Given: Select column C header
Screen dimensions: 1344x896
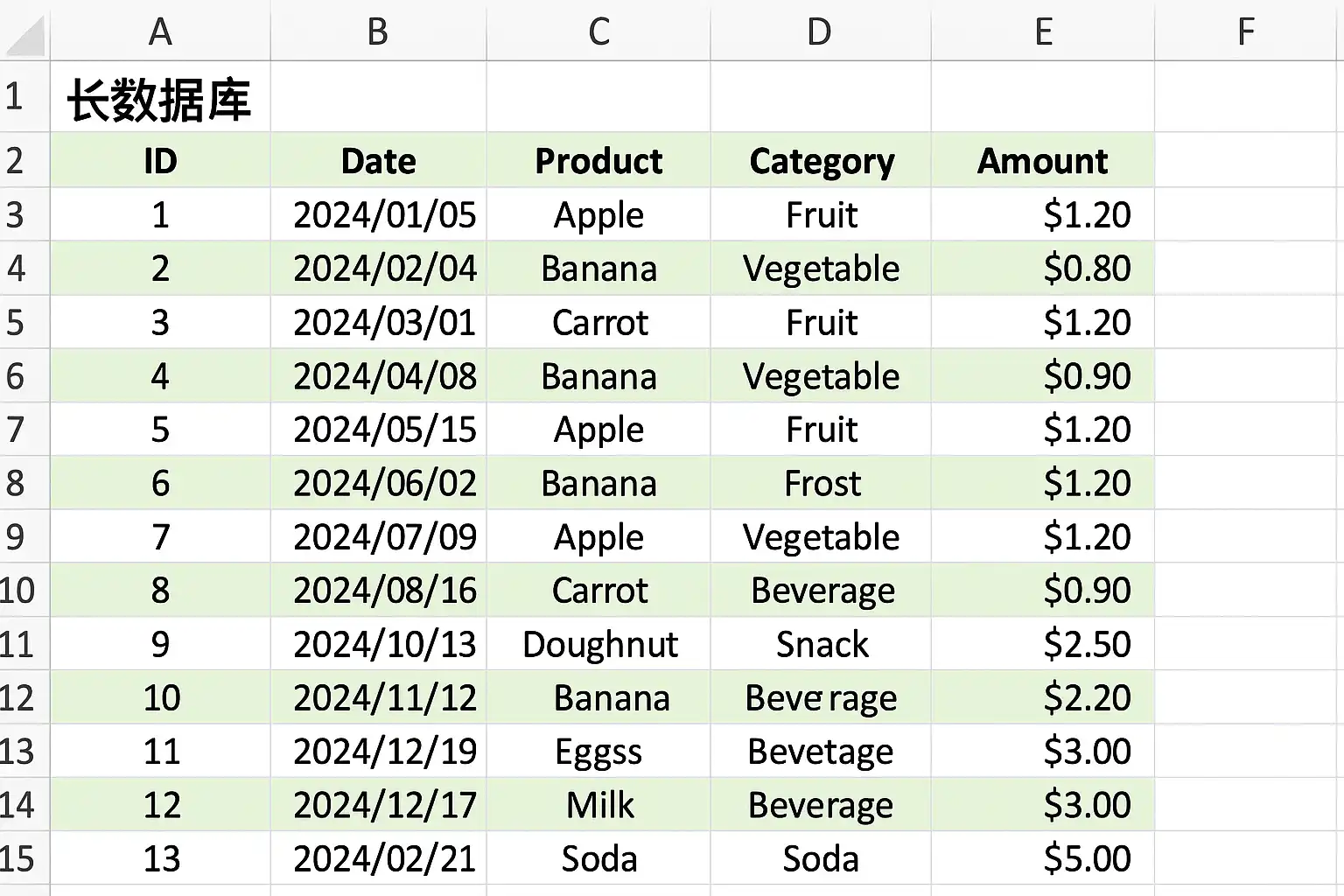Looking at the screenshot, I should tap(598, 31).
